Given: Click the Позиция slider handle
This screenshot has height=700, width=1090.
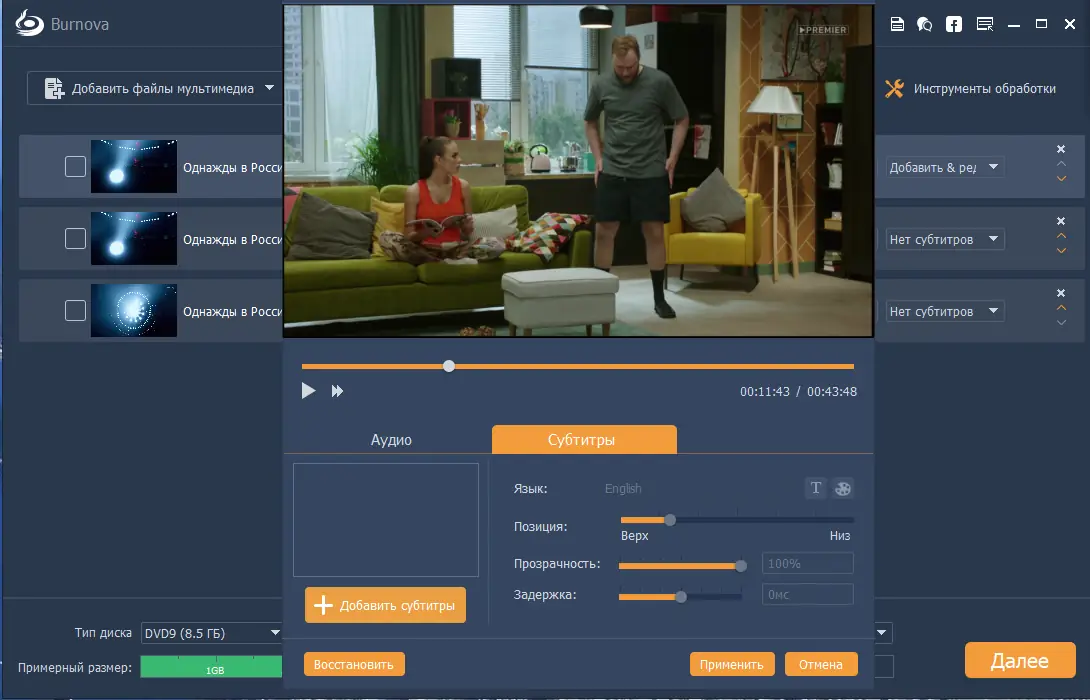Looking at the screenshot, I should coord(670,519).
